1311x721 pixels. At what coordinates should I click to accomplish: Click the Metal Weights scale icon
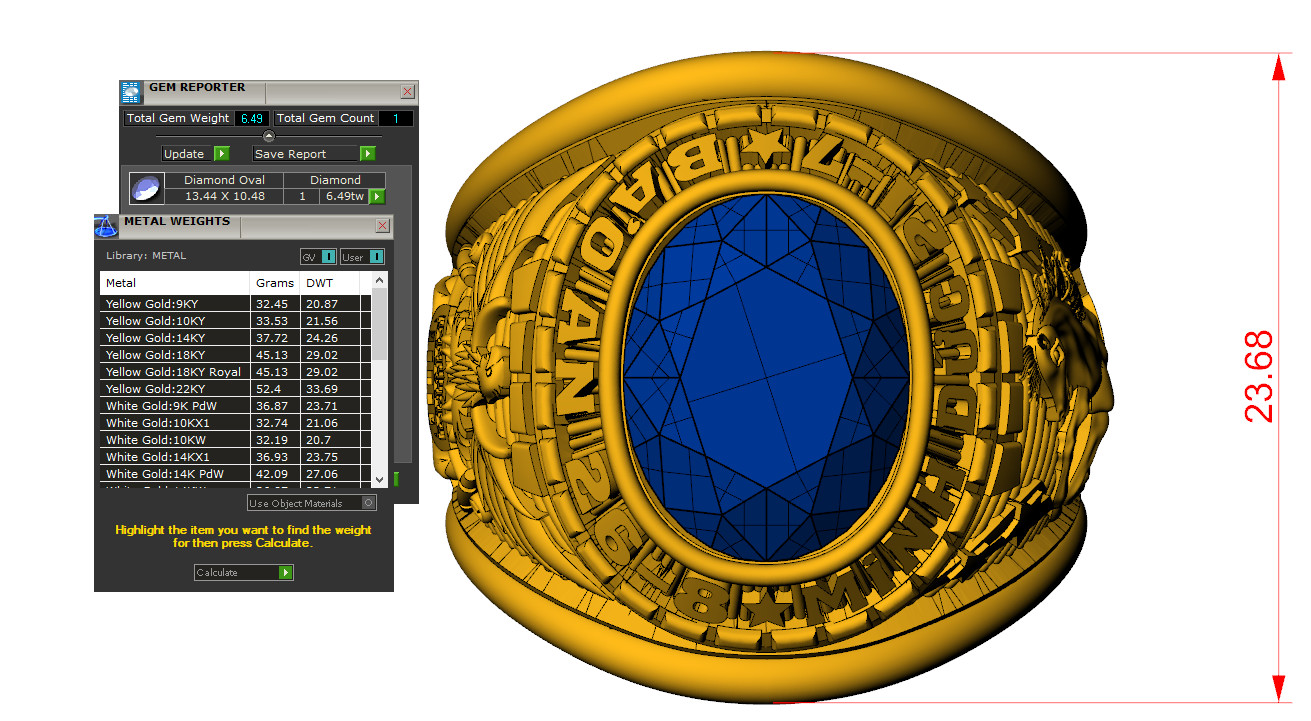point(106,226)
